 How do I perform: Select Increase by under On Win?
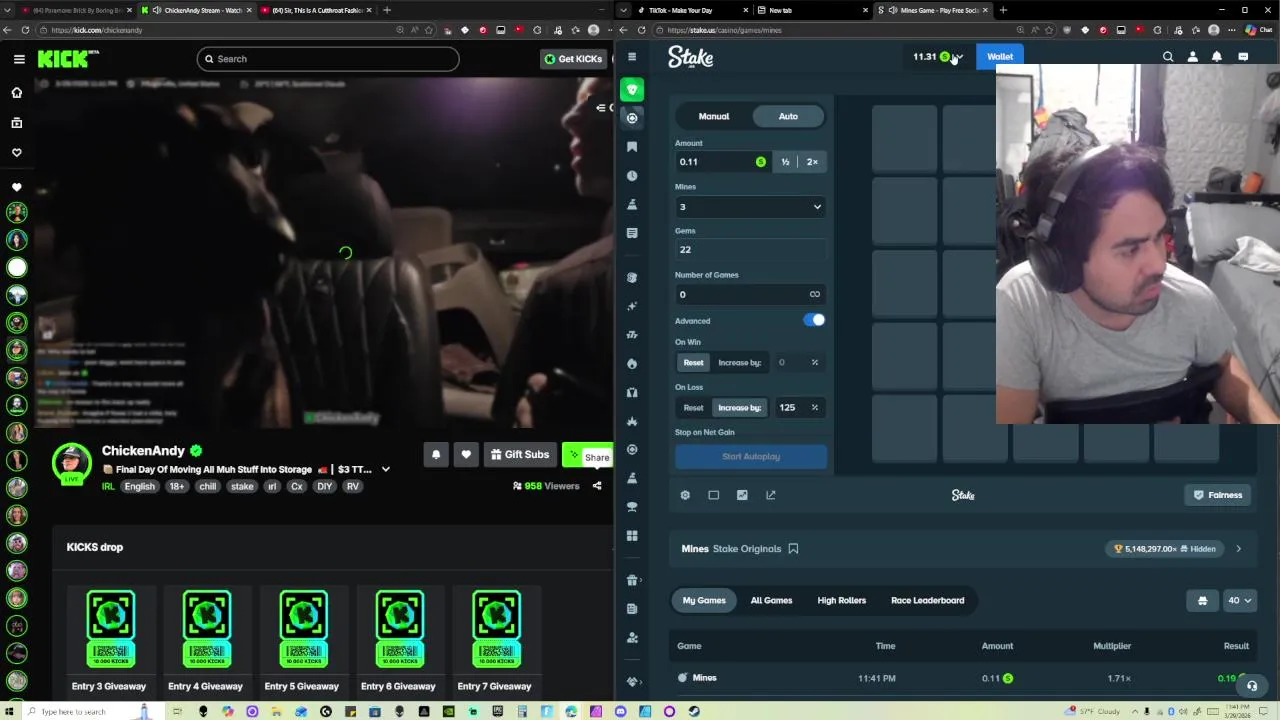[740, 363]
